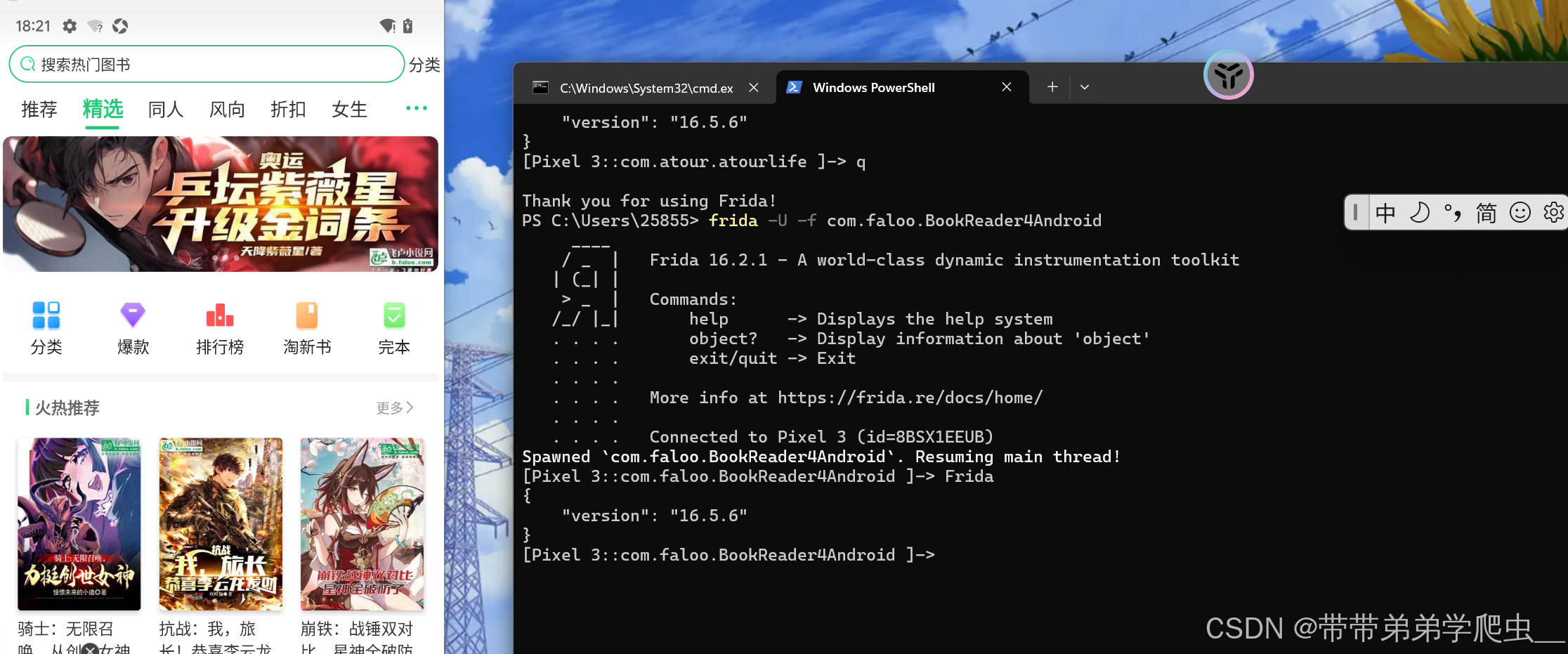The height and width of the screenshot is (654, 1568).
Task: Open 分类 link beside search bar
Action: (x=424, y=65)
